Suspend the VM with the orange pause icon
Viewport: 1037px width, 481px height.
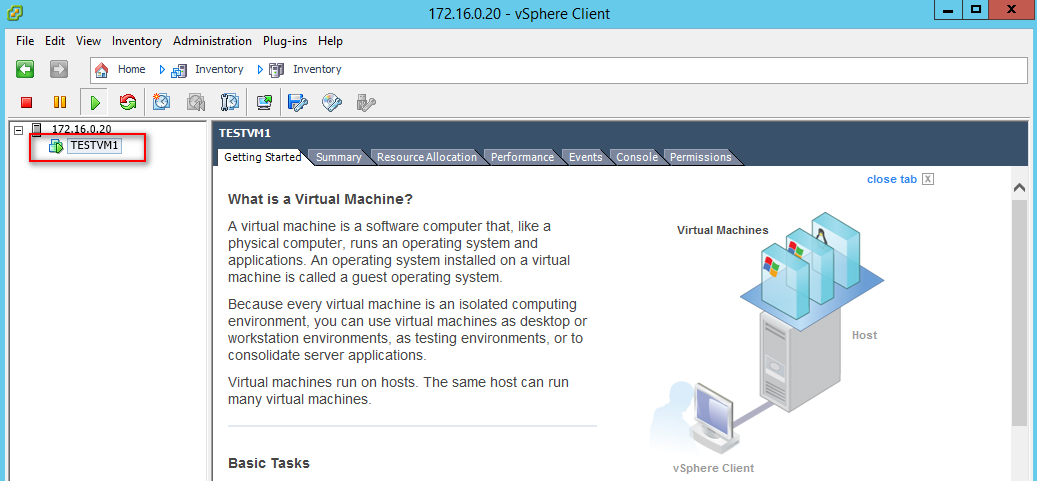pyautogui.click(x=60, y=103)
